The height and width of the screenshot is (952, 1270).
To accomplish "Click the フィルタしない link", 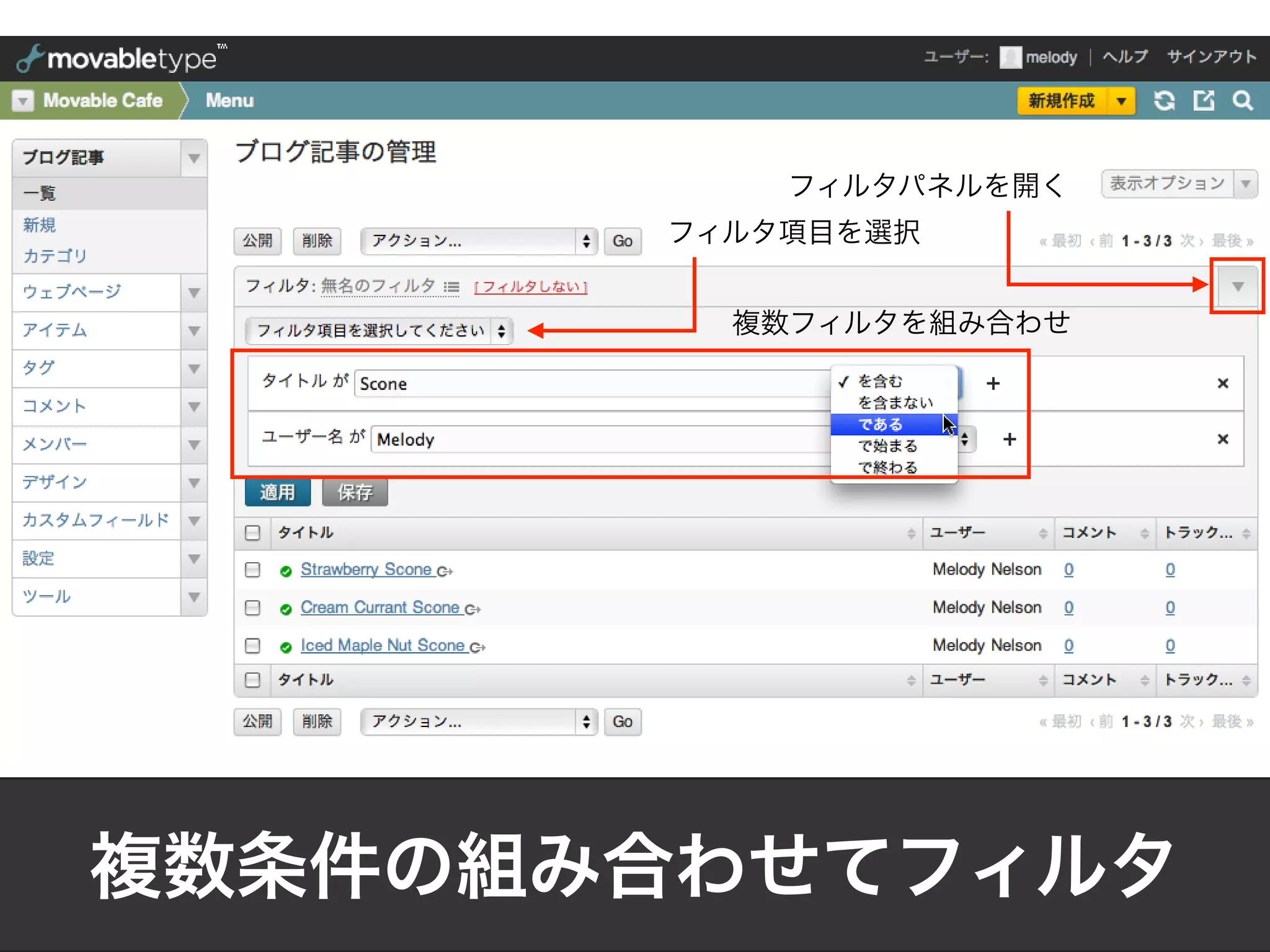I will point(530,287).
